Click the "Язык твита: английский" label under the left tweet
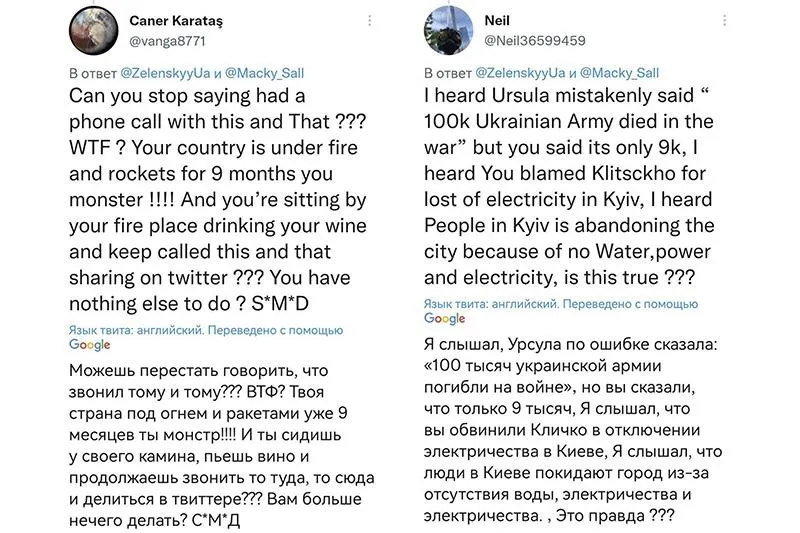Viewport: 800px width, 533px height. pos(136,330)
